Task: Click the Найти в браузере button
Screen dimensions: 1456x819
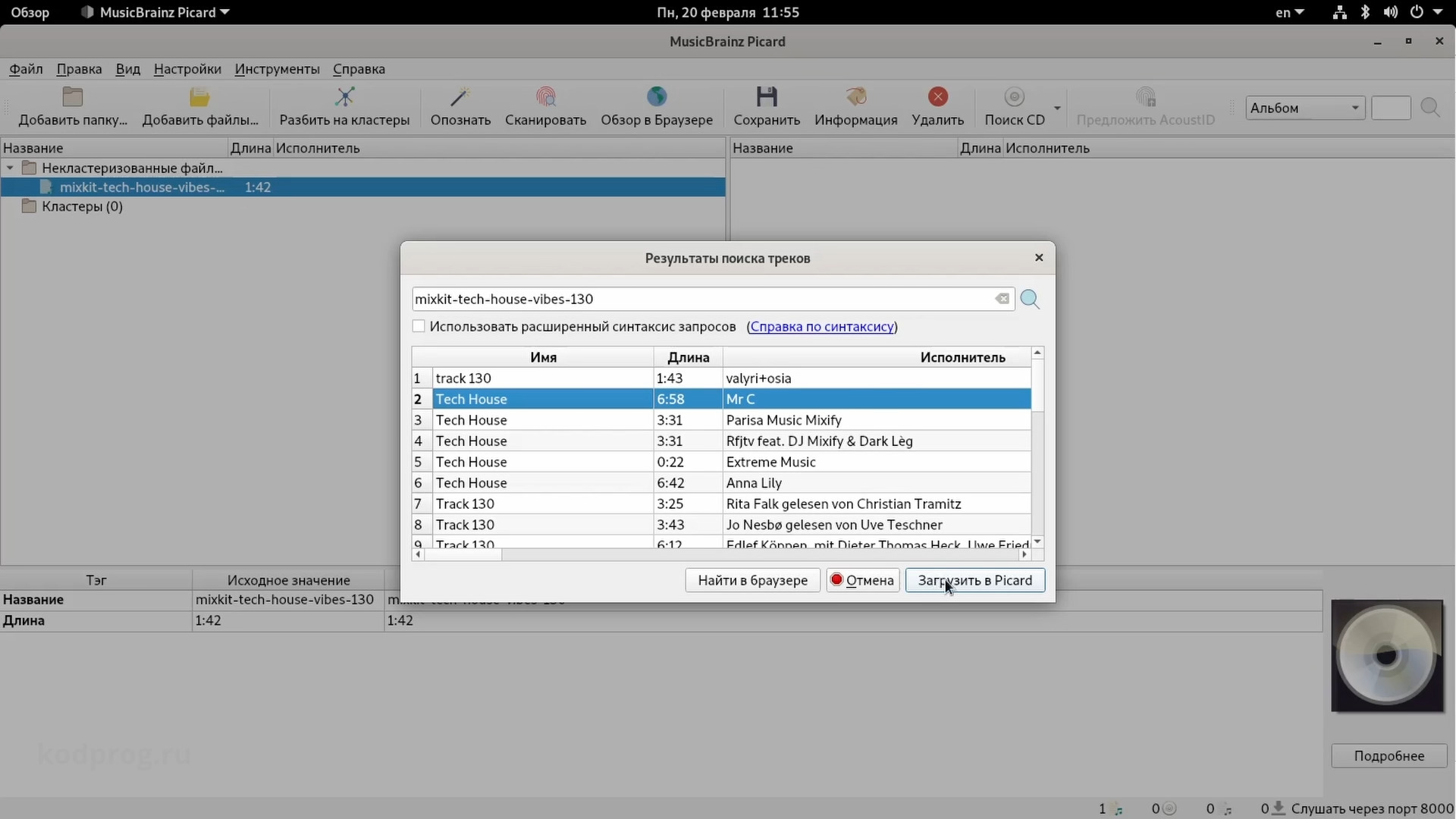Action: point(752,580)
